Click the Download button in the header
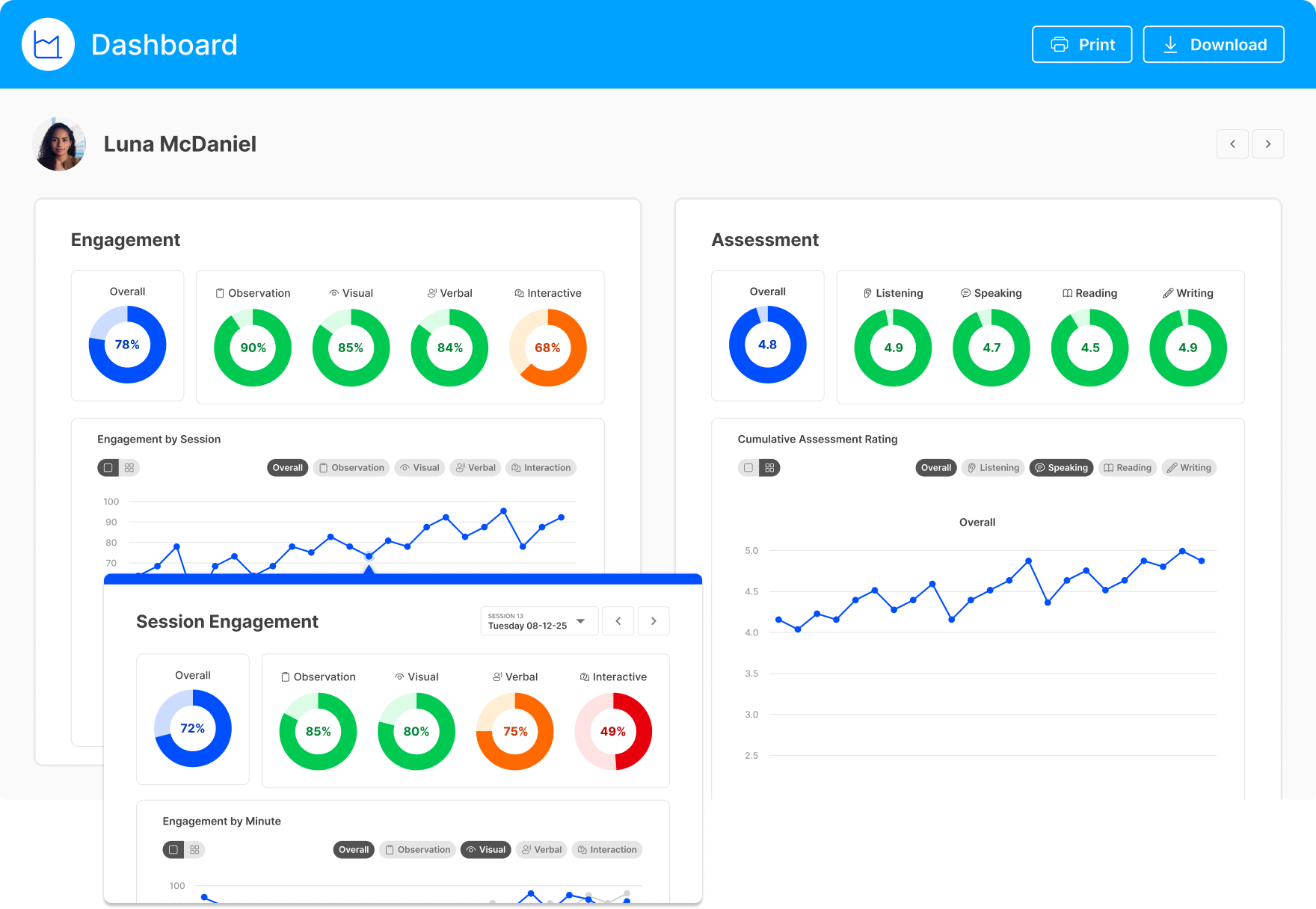This screenshot has height=909, width=1316. coord(1213,44)
